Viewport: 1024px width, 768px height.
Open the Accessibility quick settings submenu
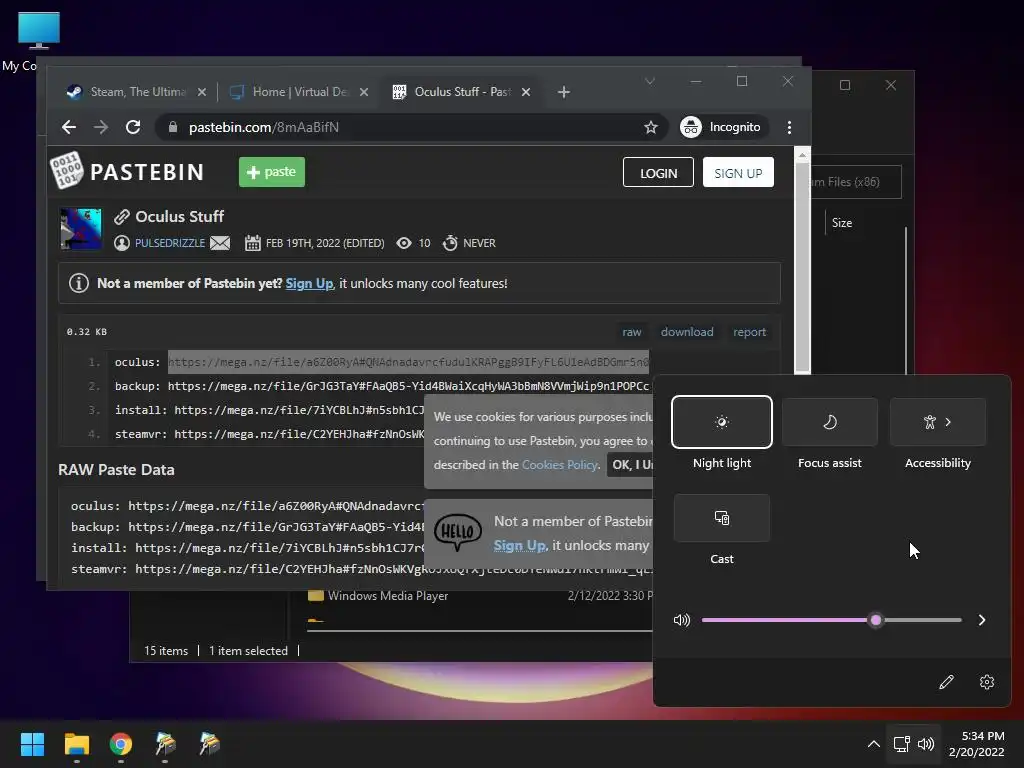tap(938, 422)
